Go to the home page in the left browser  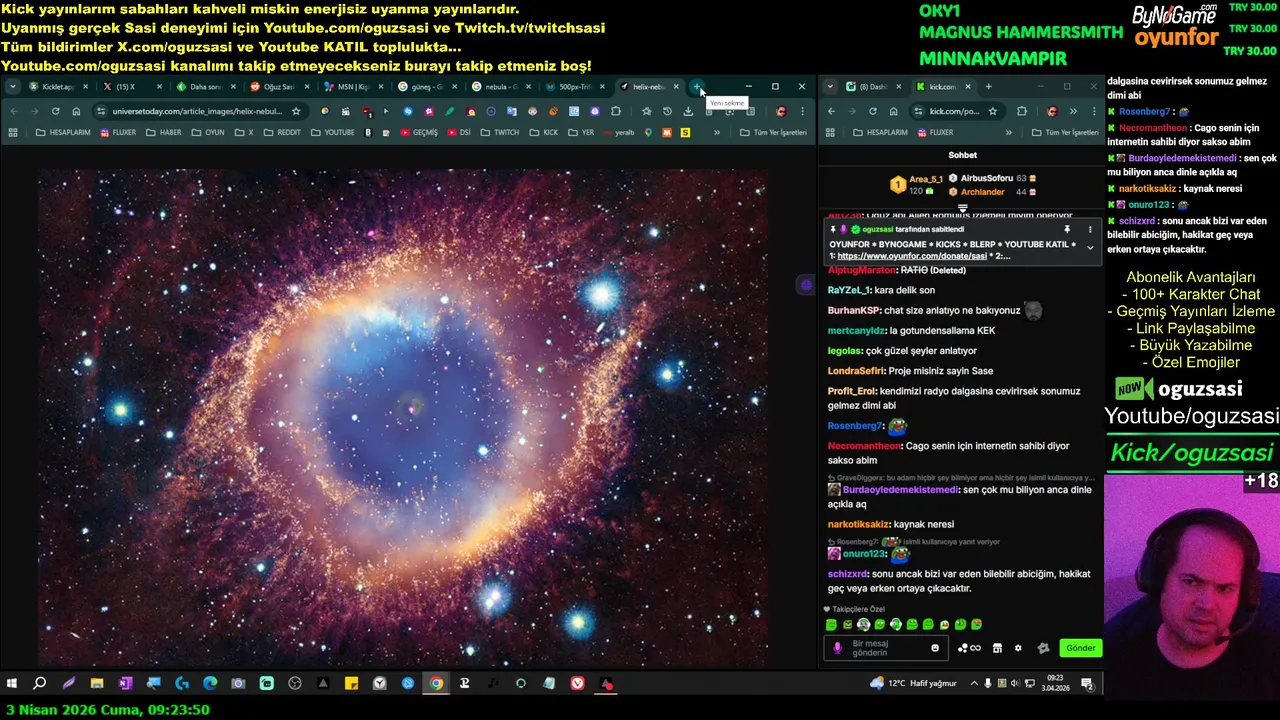pyautogui.click(x=76, y=111)
